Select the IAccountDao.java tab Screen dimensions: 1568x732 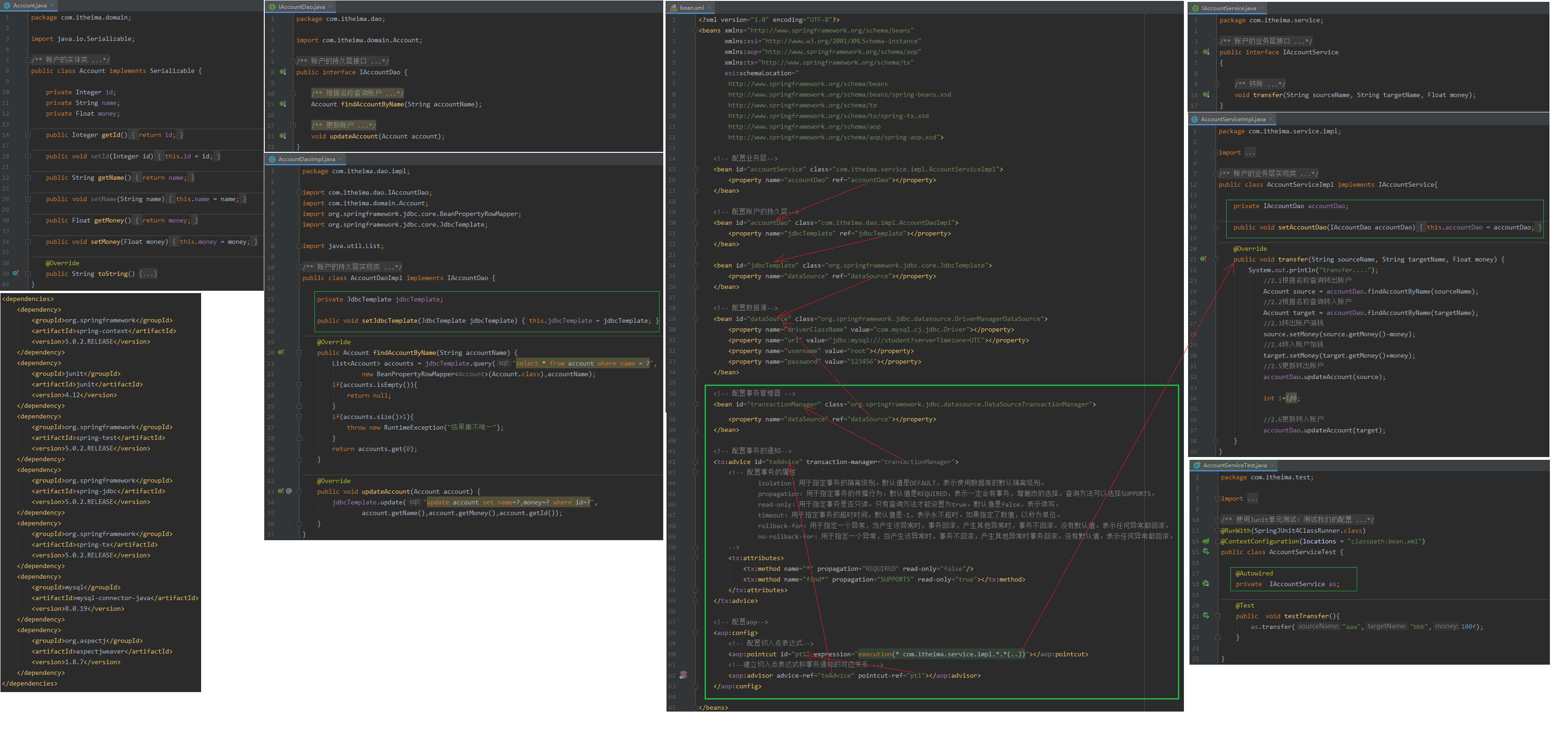click(x=301, y=7)
